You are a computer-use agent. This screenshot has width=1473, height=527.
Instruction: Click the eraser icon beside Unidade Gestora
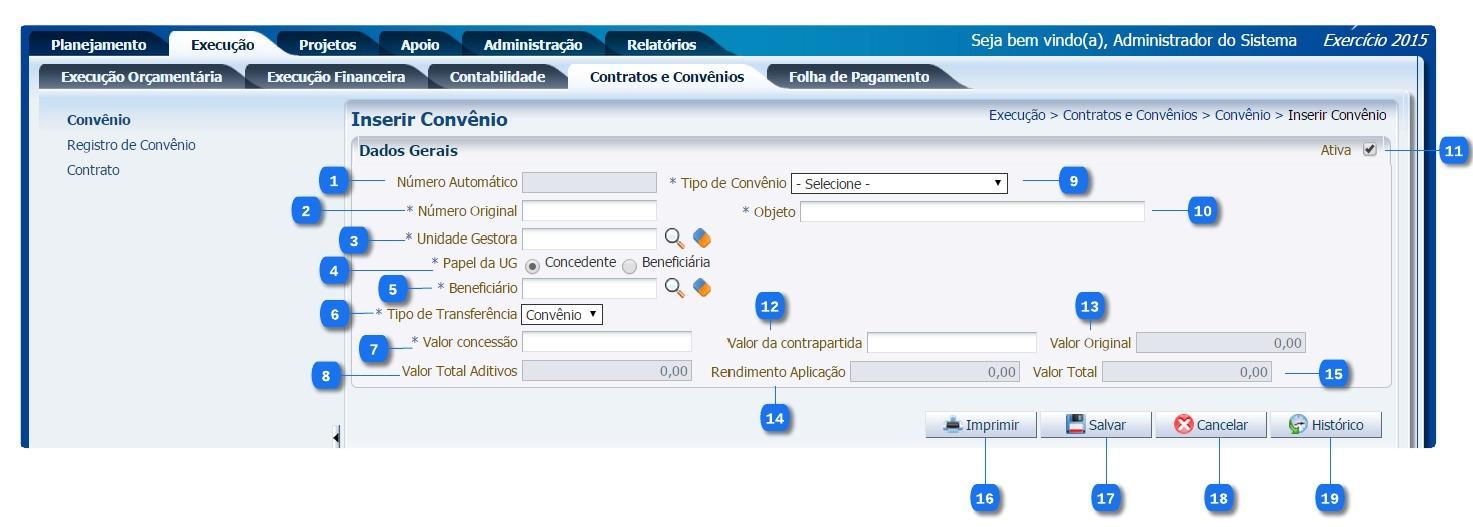(702, 238)
